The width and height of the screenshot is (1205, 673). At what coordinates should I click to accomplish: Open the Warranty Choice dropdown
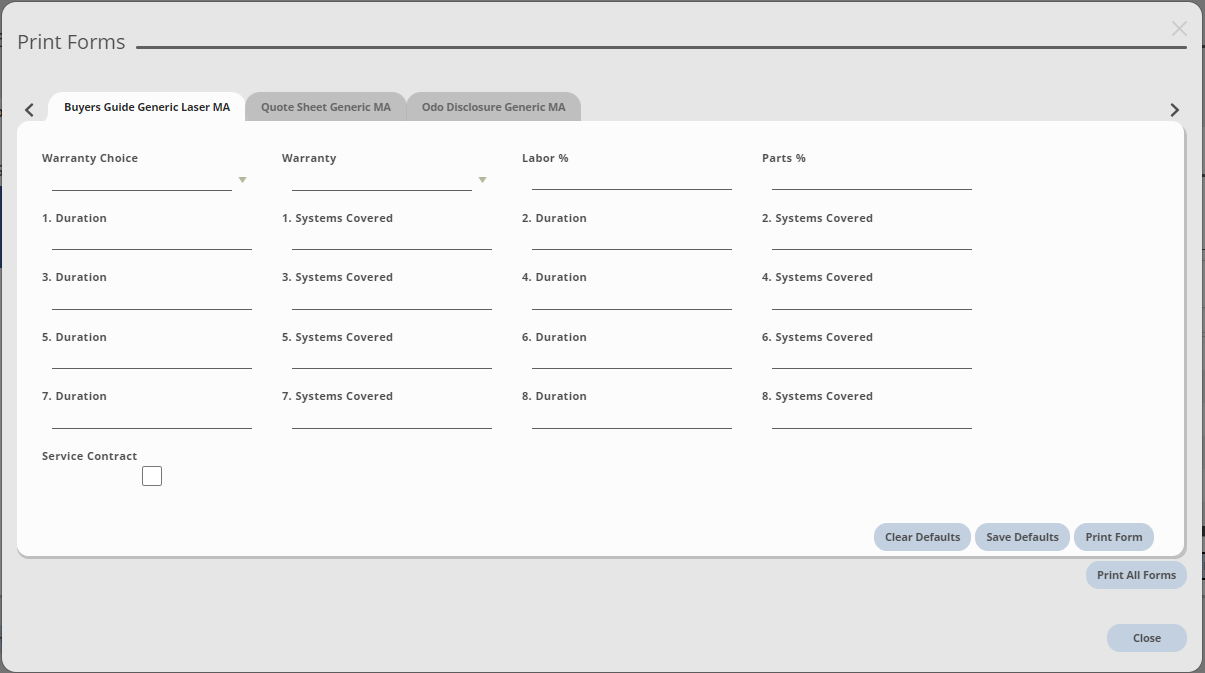tap(242, 179)
